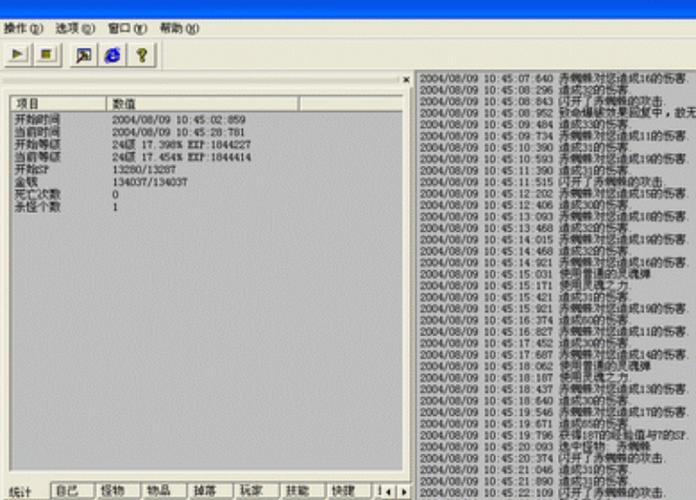Image resolution: width=696 pixels, height=500 pixels.
Task: Open the 帮助 menu
Action: pyautogui.click(x=179, y=28)
